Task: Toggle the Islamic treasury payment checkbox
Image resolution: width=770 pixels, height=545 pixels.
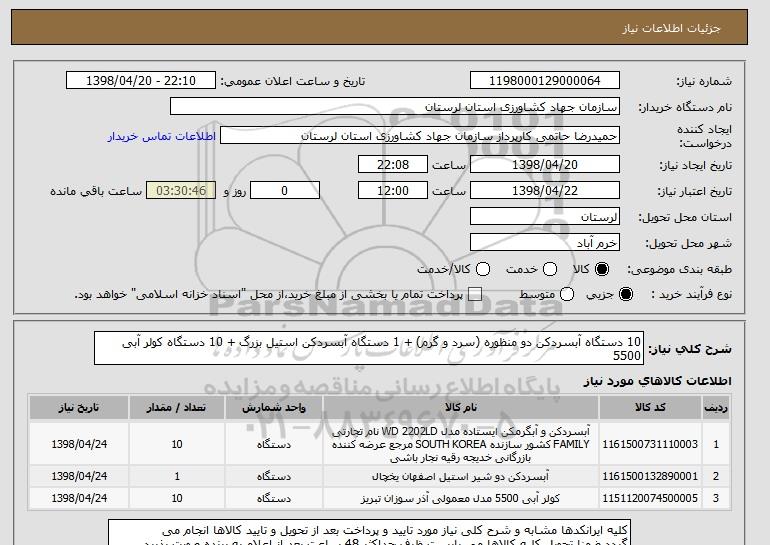Action: pyautogui.click(x=475, y=294)
